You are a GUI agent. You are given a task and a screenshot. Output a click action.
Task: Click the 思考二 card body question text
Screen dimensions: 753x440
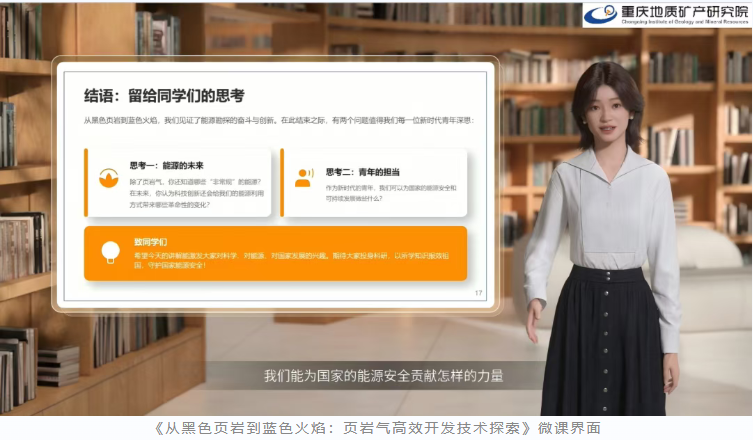pos(391,193)
